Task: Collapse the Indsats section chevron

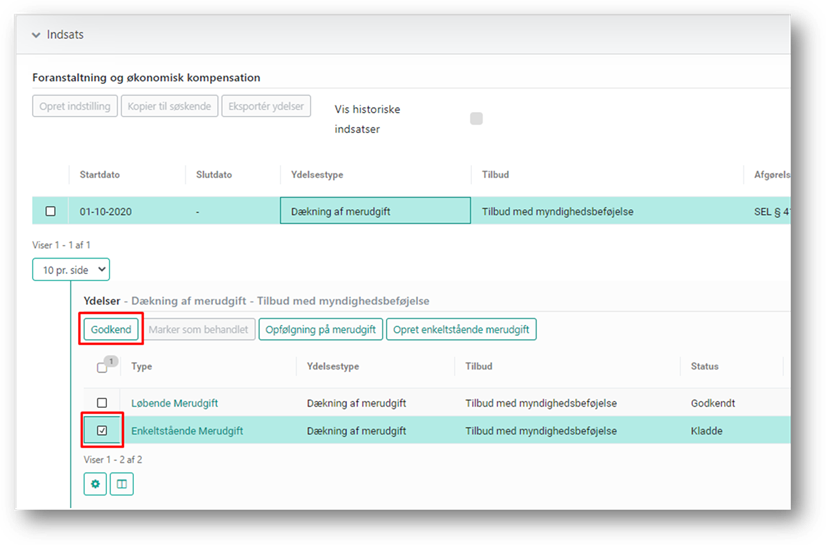Action: (36, 35)
